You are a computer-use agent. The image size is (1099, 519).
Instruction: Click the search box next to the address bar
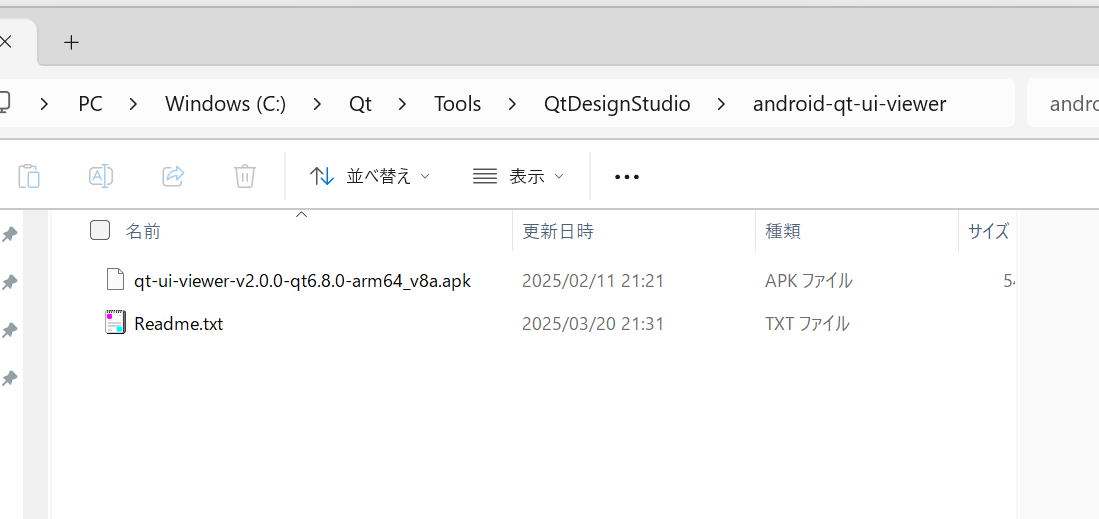pyautogui.click(x=1063, y=104)
